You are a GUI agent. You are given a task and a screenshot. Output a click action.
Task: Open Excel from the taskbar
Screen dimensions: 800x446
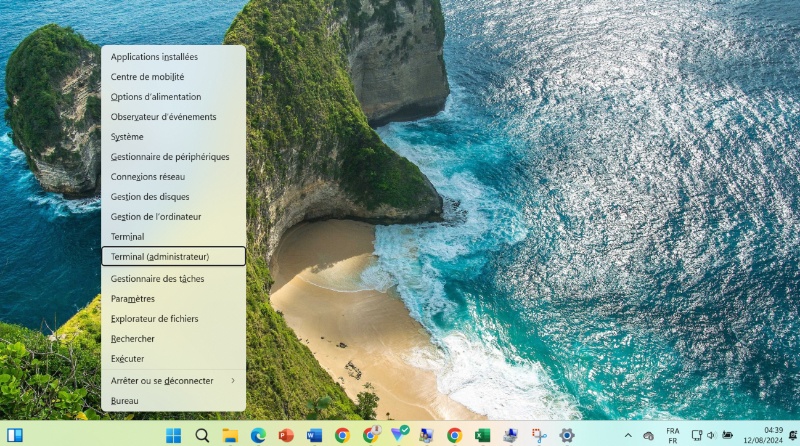[482, 435]
